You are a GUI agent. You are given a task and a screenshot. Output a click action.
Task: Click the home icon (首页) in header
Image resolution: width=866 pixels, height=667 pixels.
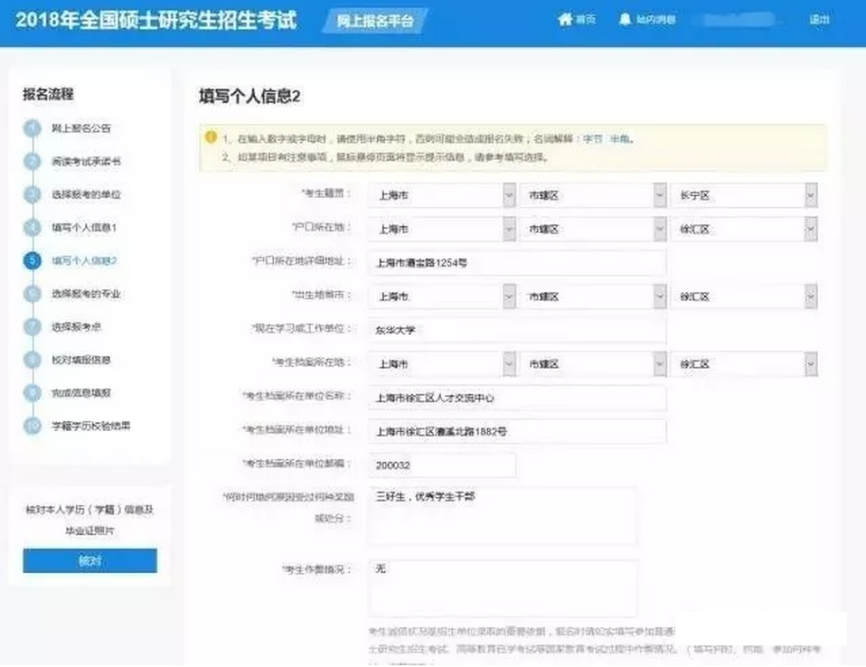(x=565, y=20)
